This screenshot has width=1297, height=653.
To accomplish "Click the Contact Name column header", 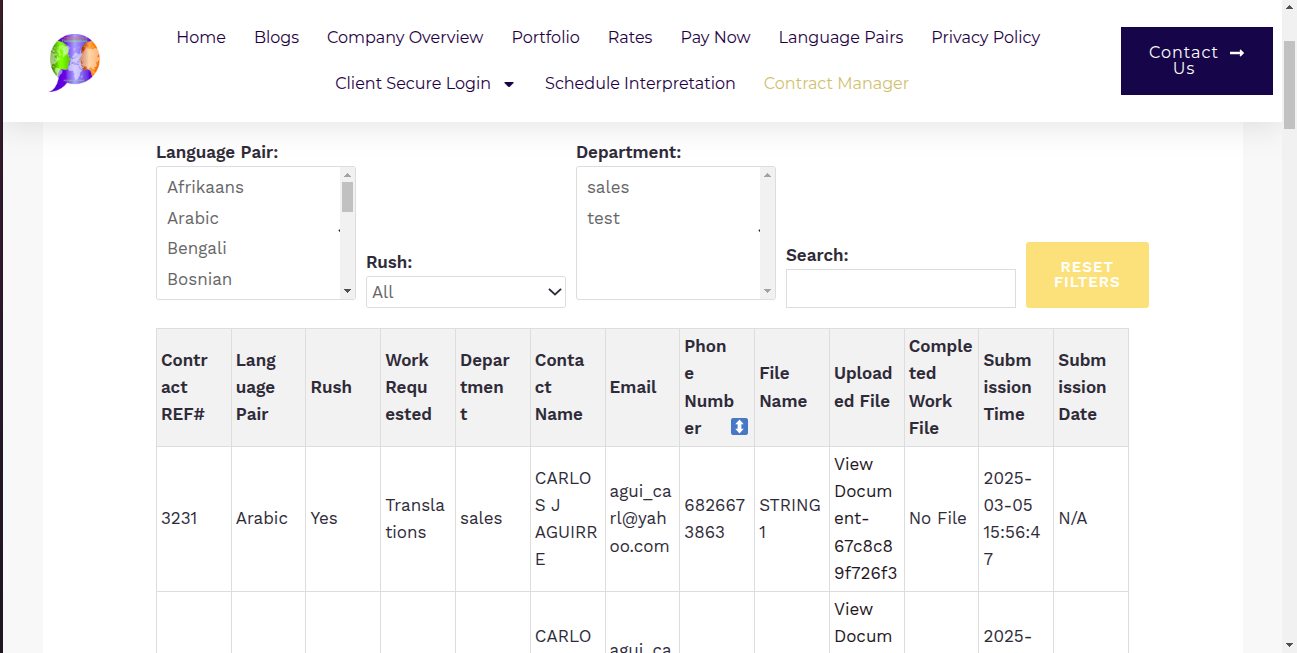I will coord(568,387).
